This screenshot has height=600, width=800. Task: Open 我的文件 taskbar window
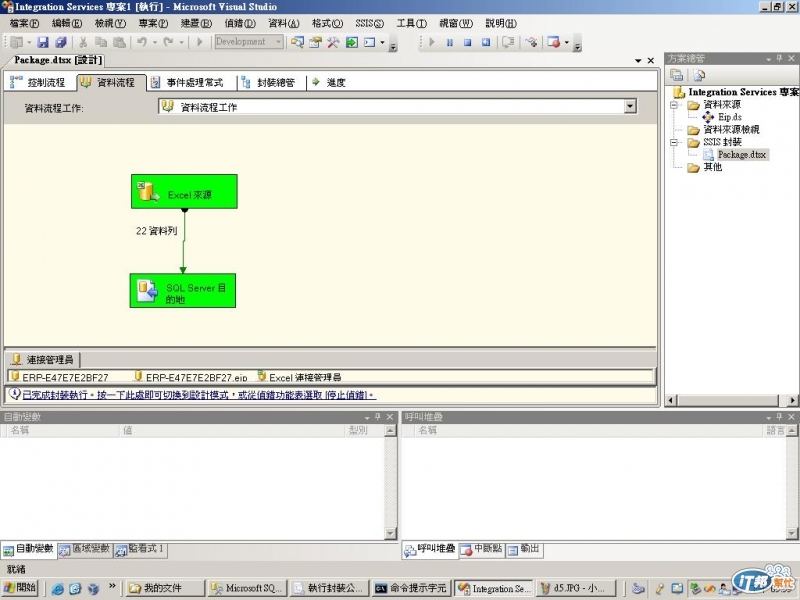(x=164, y=588)
